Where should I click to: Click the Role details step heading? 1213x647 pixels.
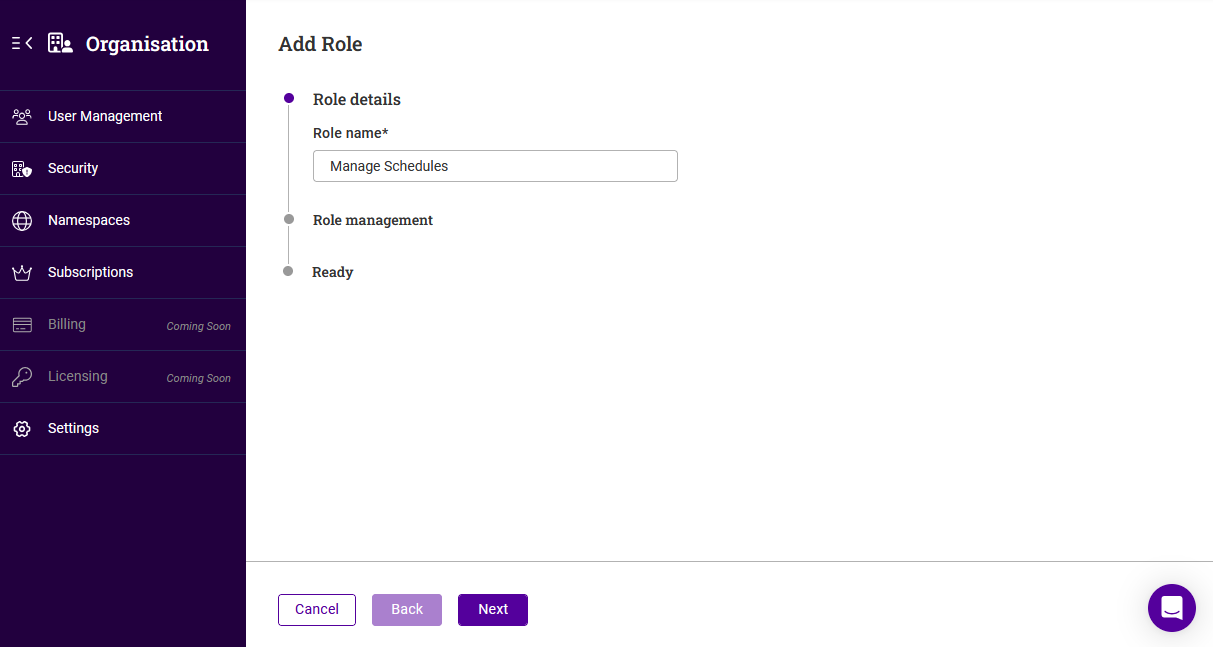pos(357,100)
